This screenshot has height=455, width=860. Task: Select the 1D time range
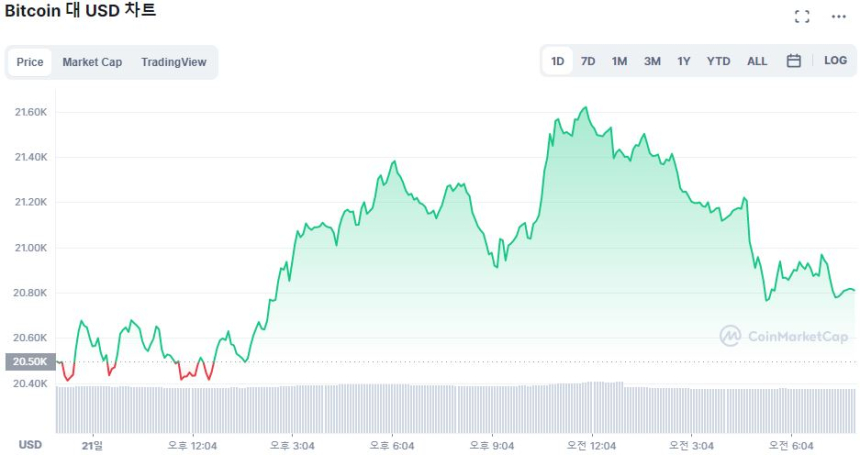(558, 61)
